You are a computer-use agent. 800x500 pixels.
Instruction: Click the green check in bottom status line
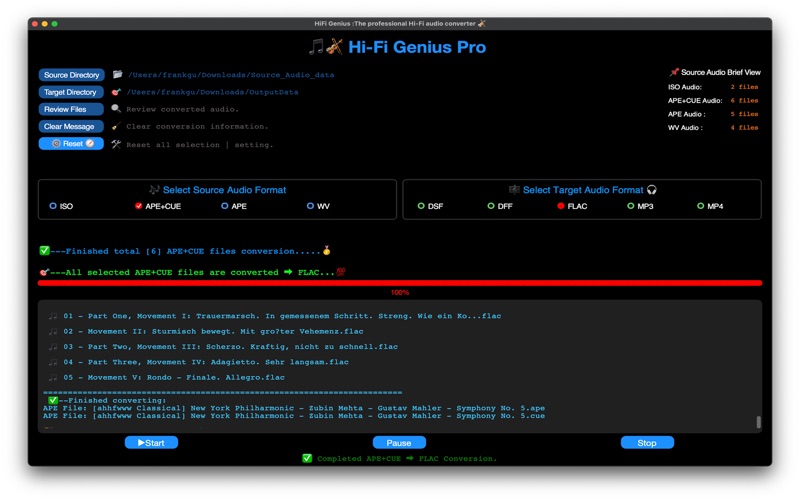tap(307, 458)
